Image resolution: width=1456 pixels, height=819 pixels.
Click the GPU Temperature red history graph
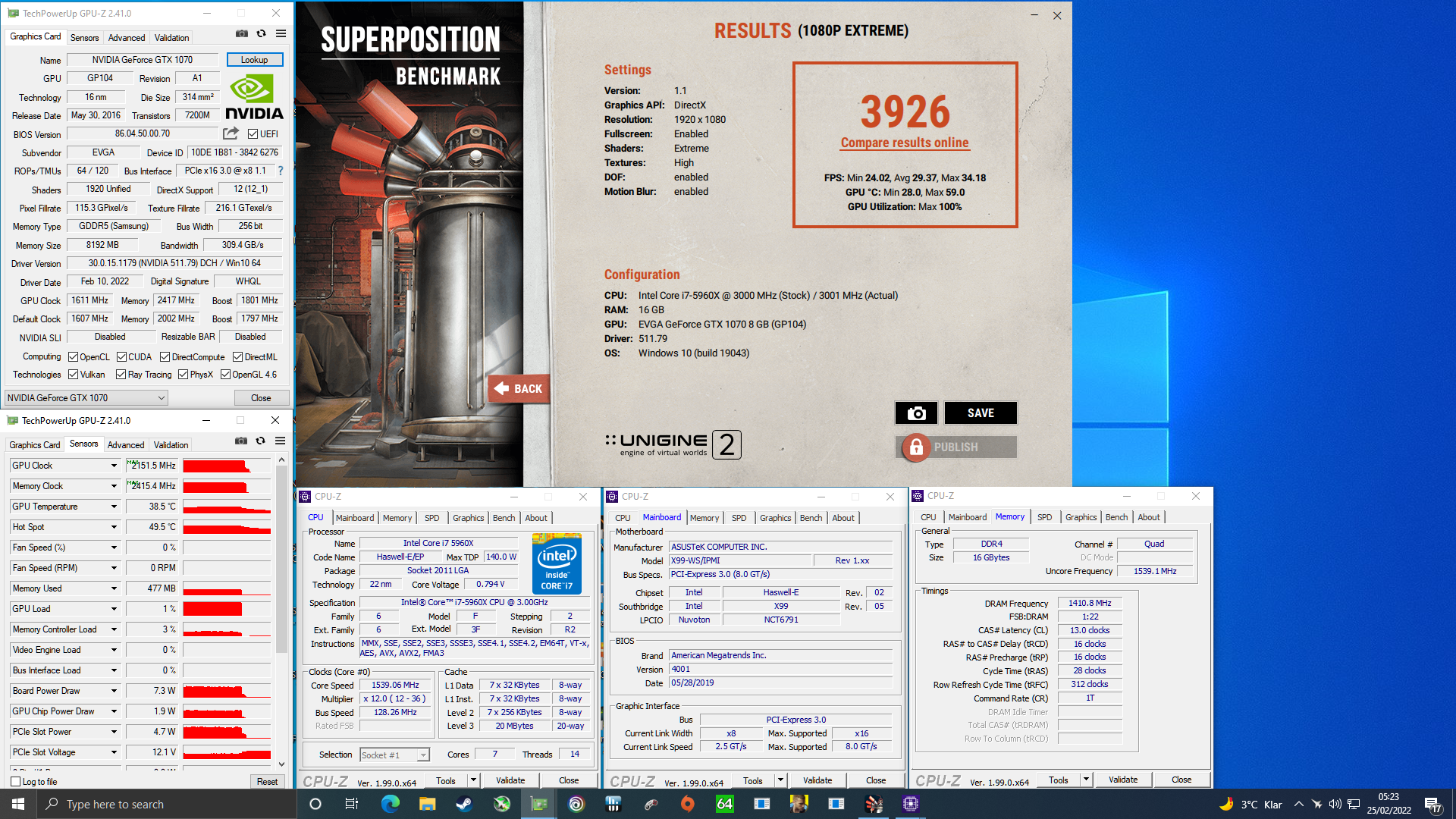[x=227, y=507]
